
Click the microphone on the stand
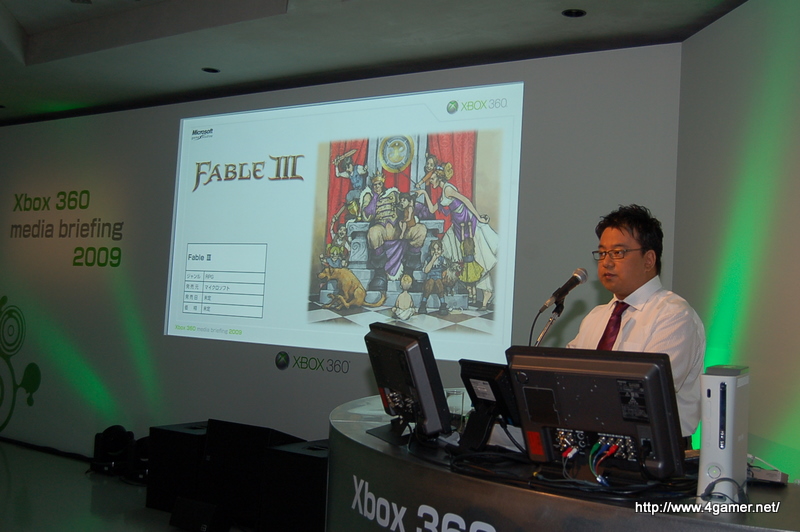tap(564, 289)
